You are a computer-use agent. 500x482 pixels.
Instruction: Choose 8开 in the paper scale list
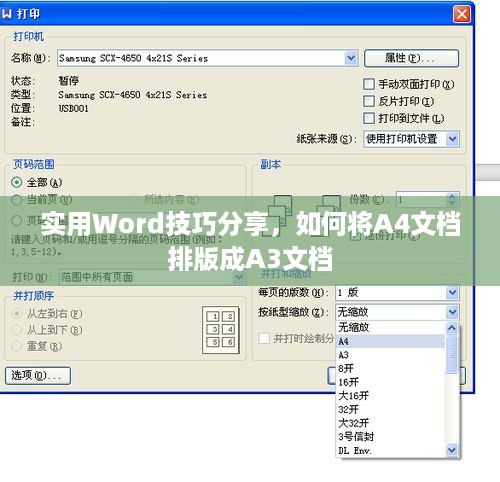pyautogui.click(x=390, y=368)
